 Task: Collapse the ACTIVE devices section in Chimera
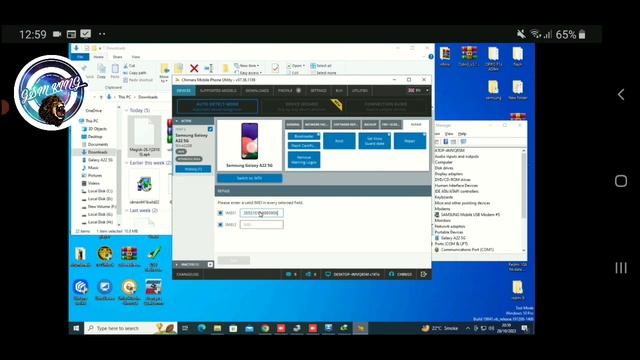(177, 121)
